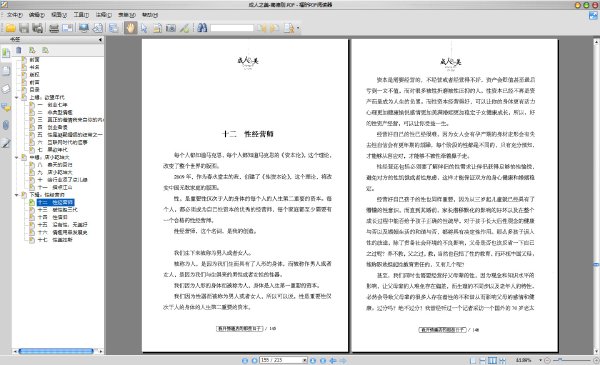
Task: Click the previous view back arrow
Action: (x=333, y=360)
